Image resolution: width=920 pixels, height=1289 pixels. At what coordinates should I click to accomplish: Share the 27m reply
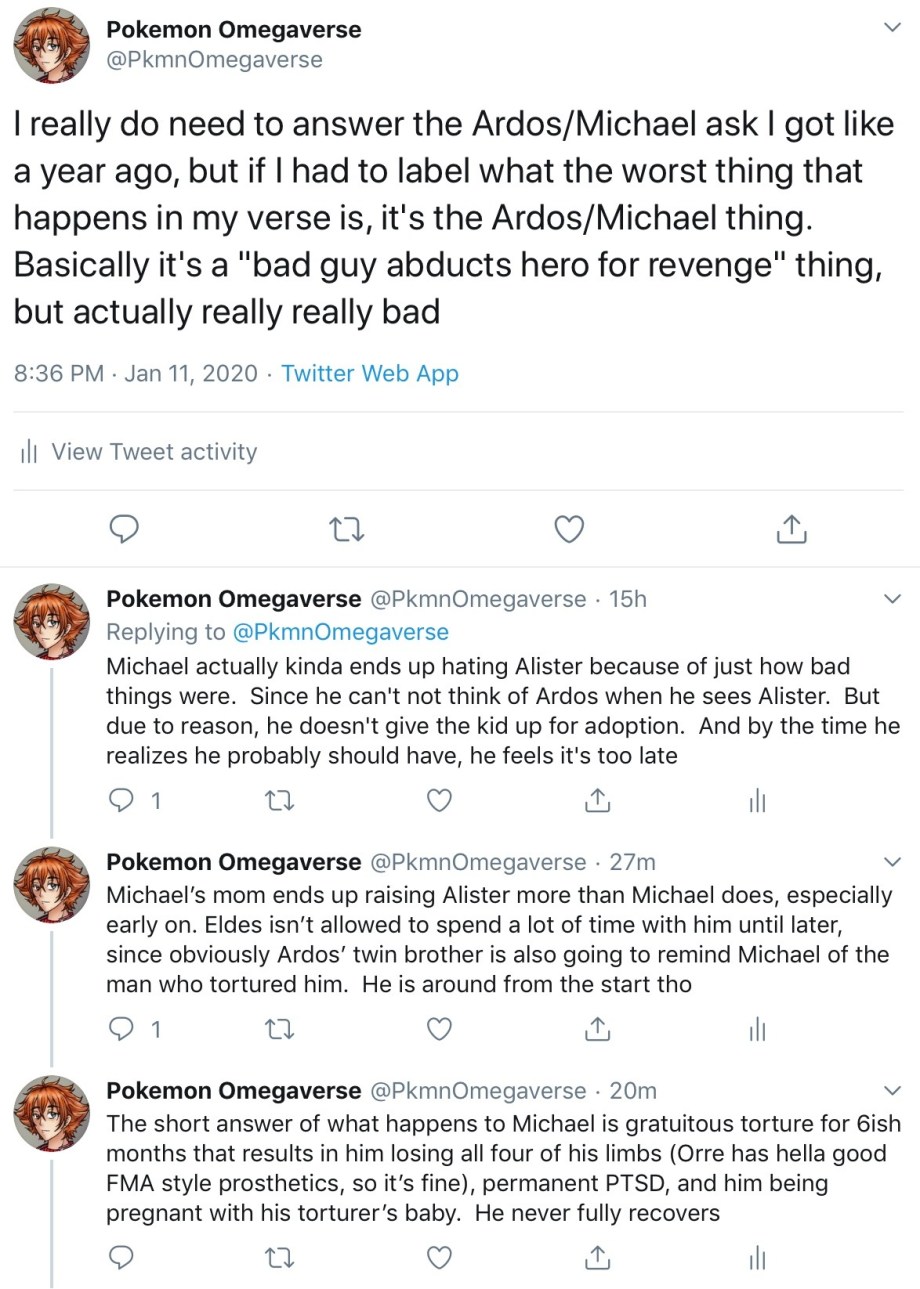click(597, 1028)
